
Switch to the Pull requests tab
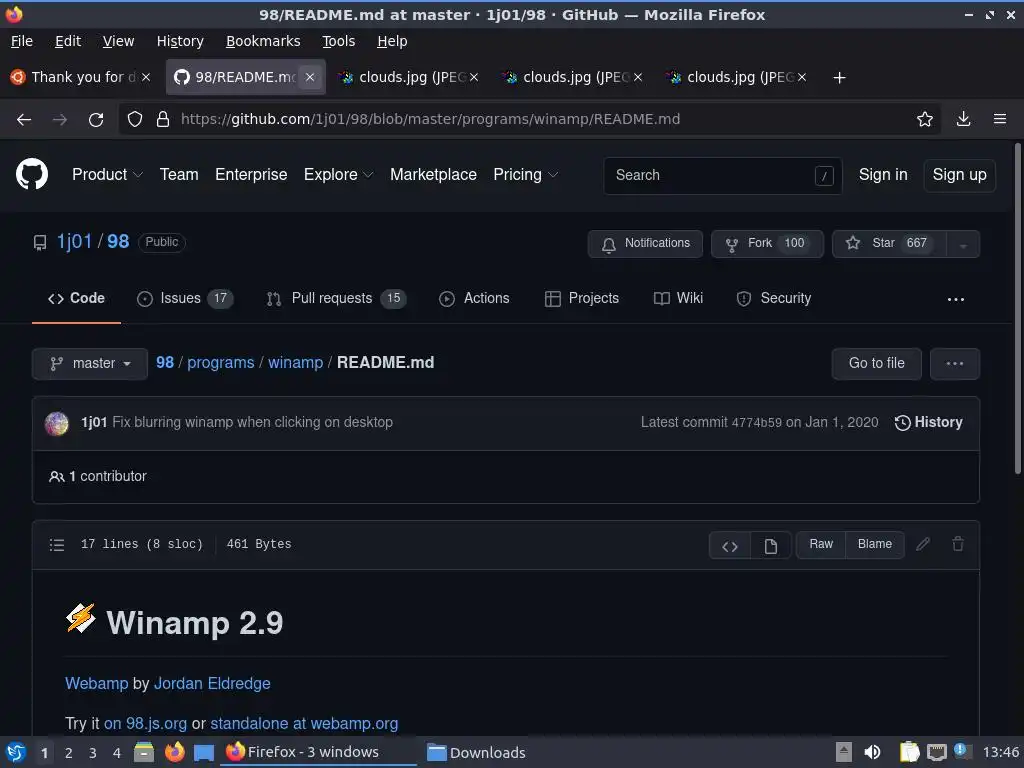tap(336, 298)
